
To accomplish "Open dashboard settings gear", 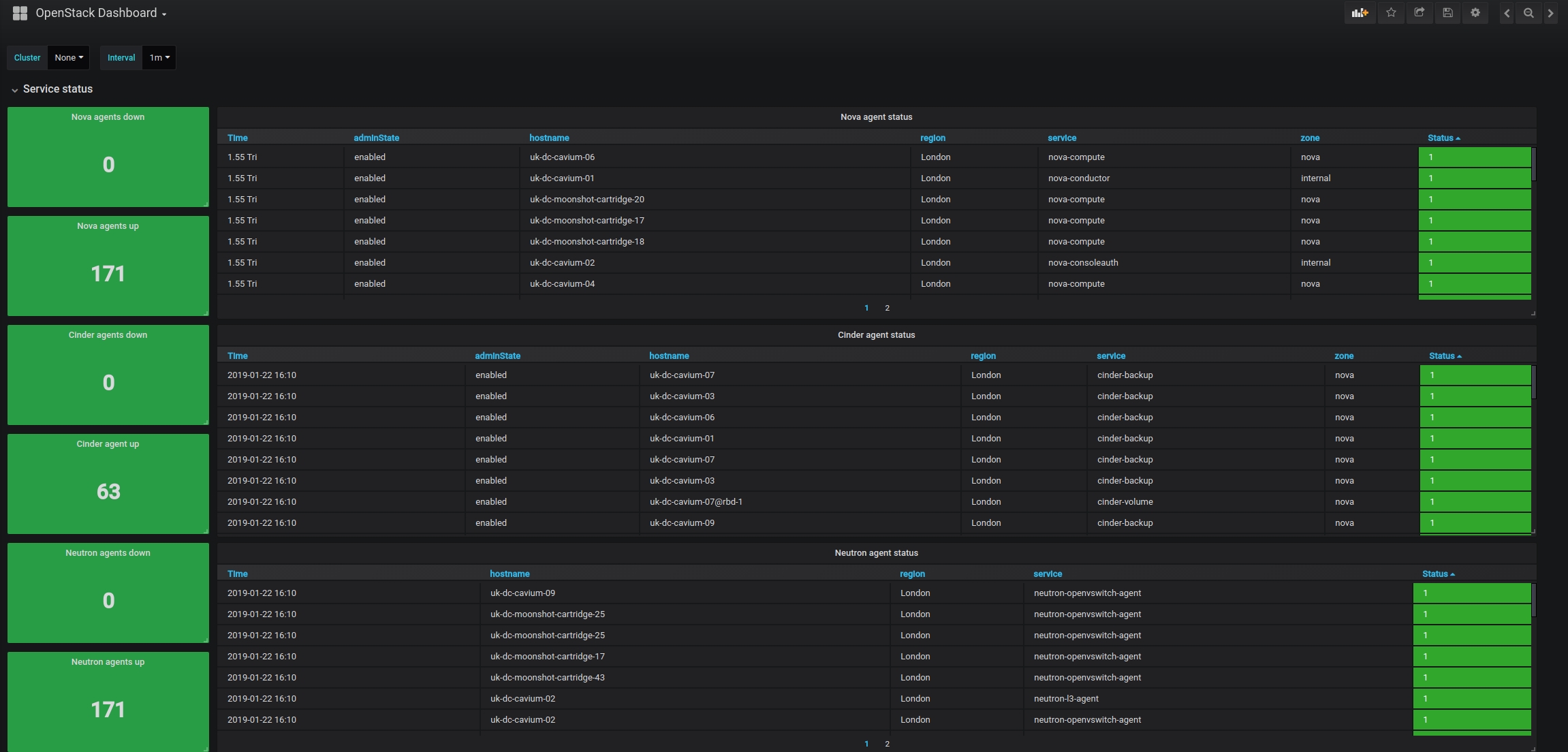I will pyautogui.click(x=1475, y=13).
